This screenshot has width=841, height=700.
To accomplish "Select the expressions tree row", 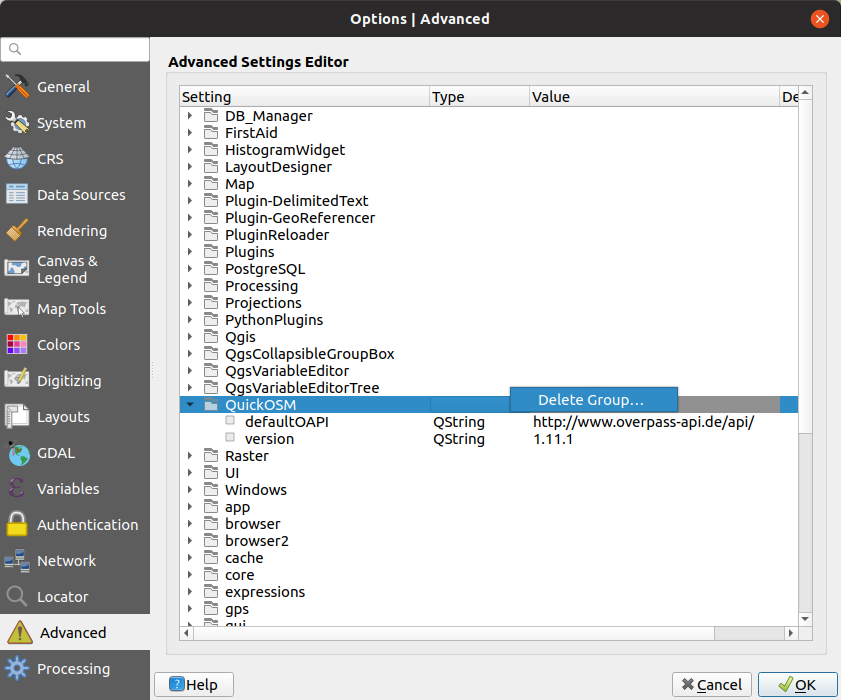I will [x=489, y=592].
